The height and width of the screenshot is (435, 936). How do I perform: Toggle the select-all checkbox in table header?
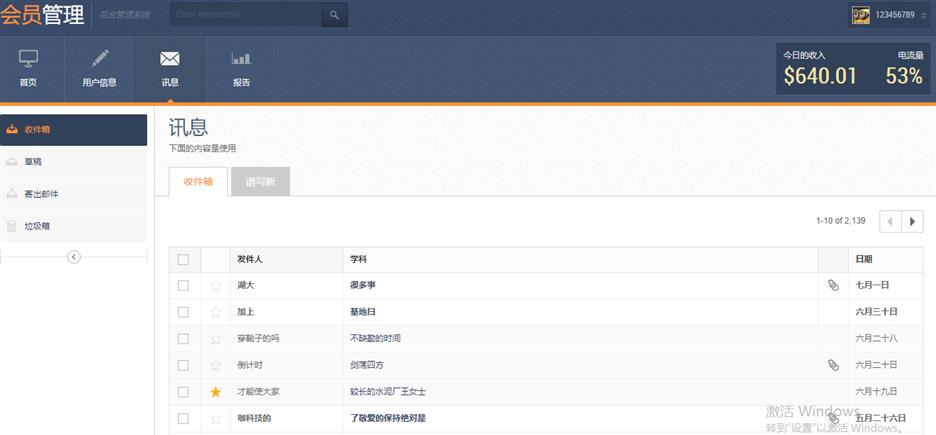click(183, 260)
